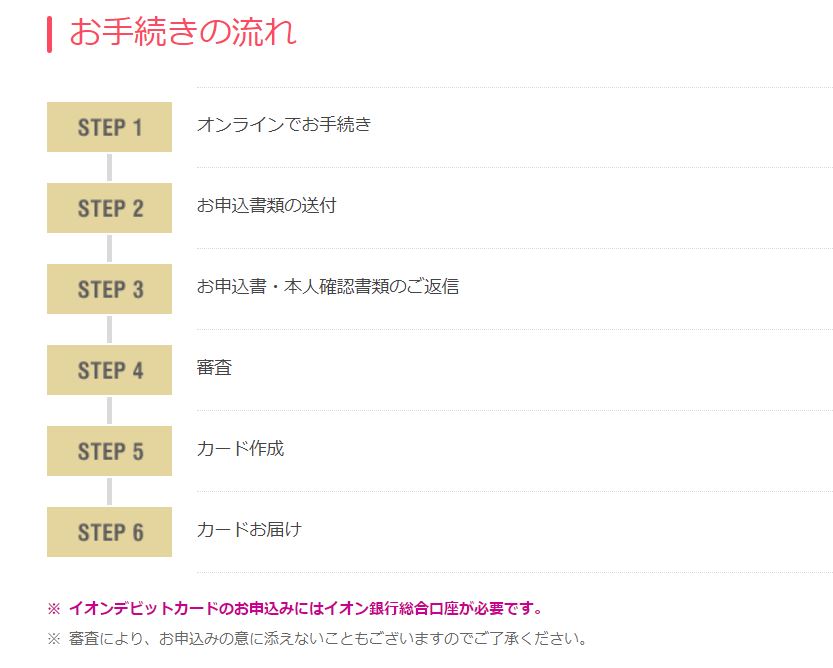
Task: Click the gray 審査により disclaimer note
Action: [328, 638]
